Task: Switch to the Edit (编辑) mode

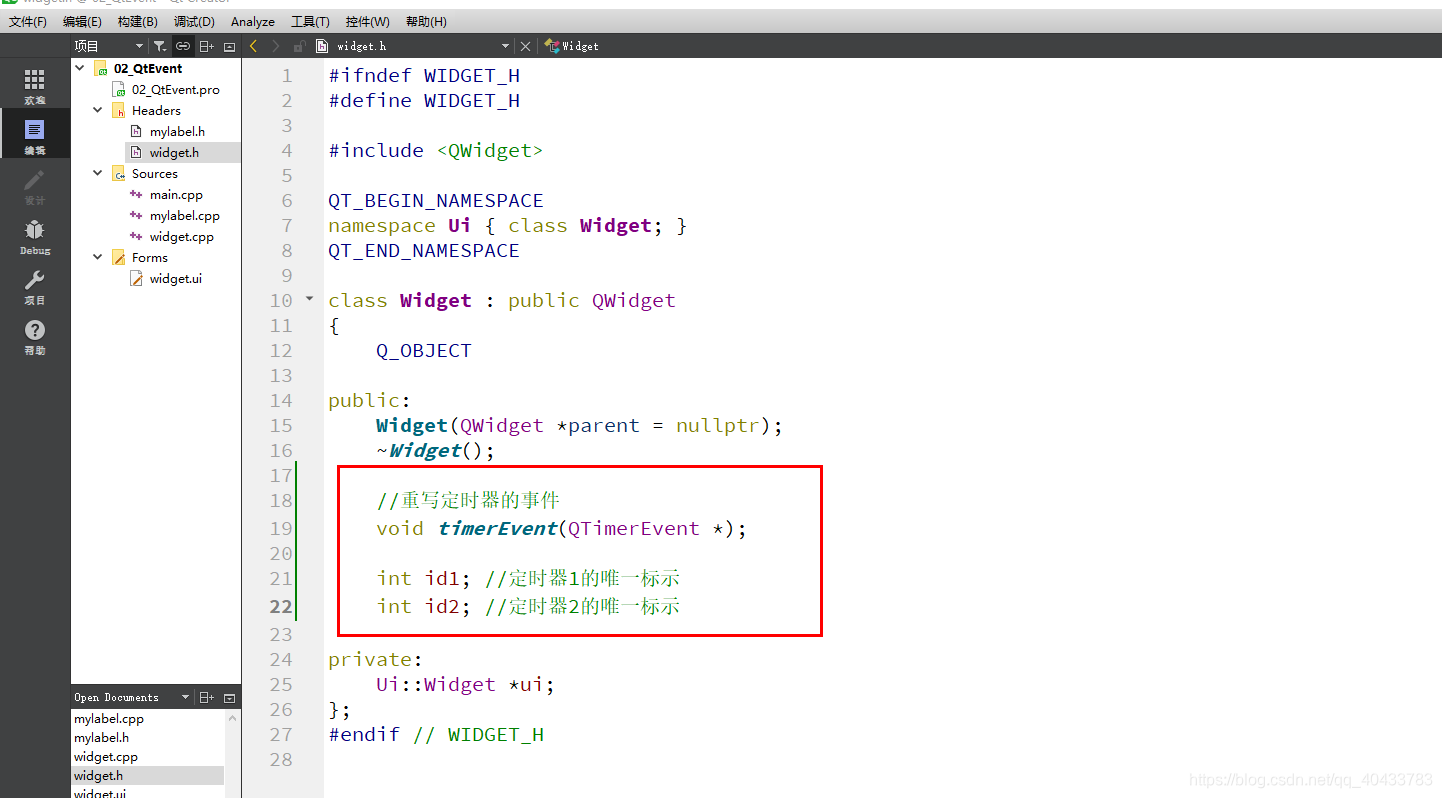Action: [x=35, y=135]
